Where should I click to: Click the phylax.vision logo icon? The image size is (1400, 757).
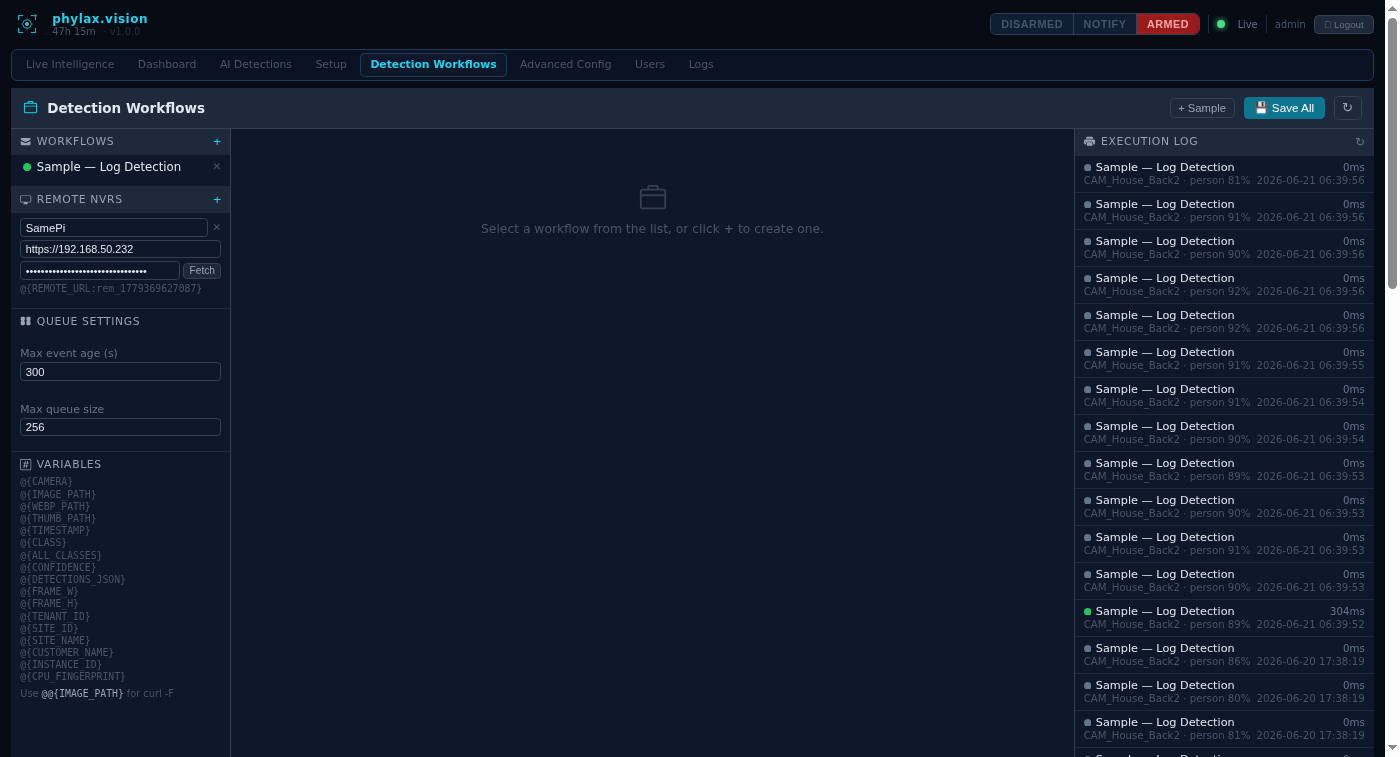[27, 24]
